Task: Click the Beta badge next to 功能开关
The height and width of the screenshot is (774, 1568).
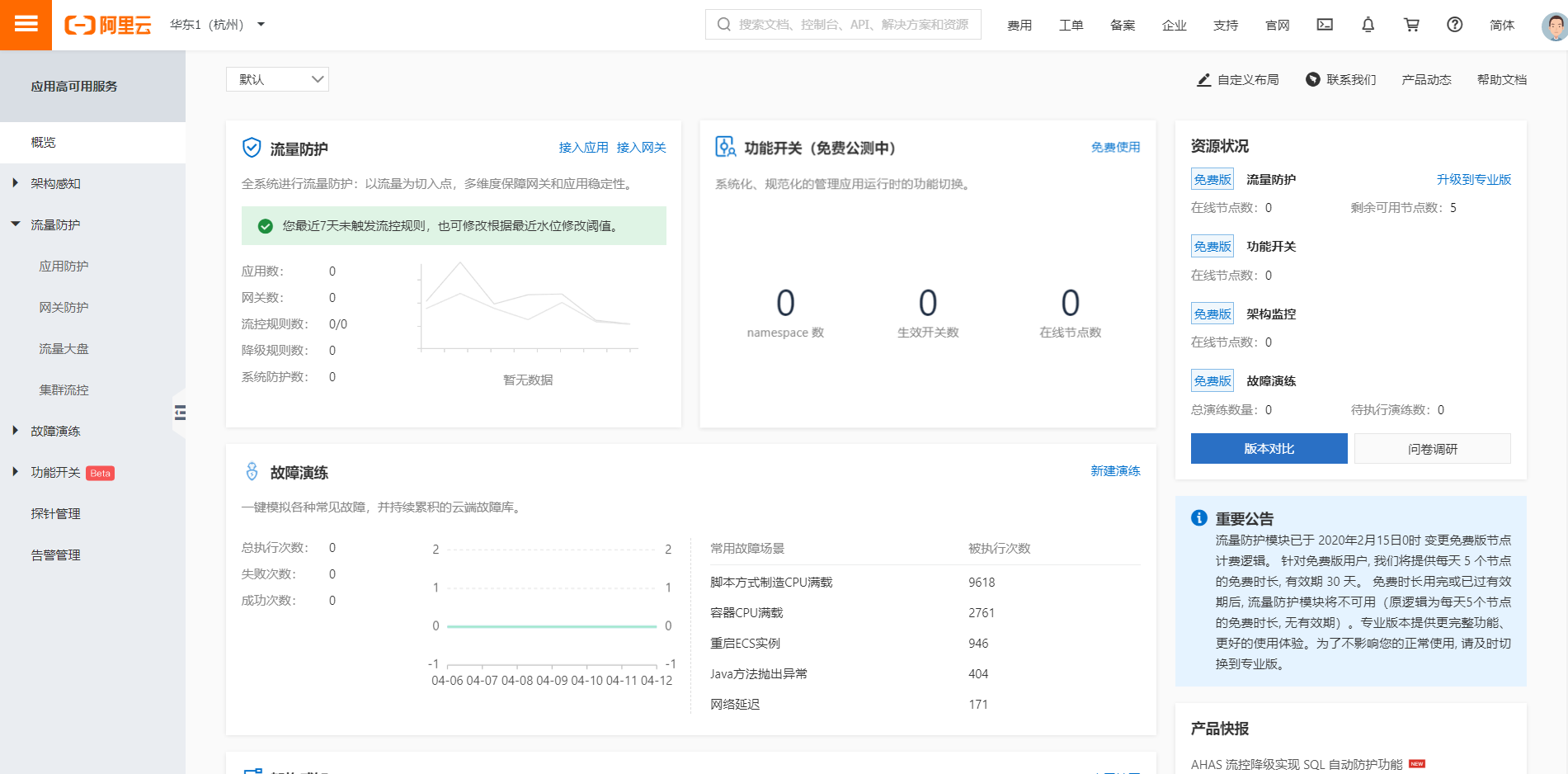Action: (x=101, y=473)
